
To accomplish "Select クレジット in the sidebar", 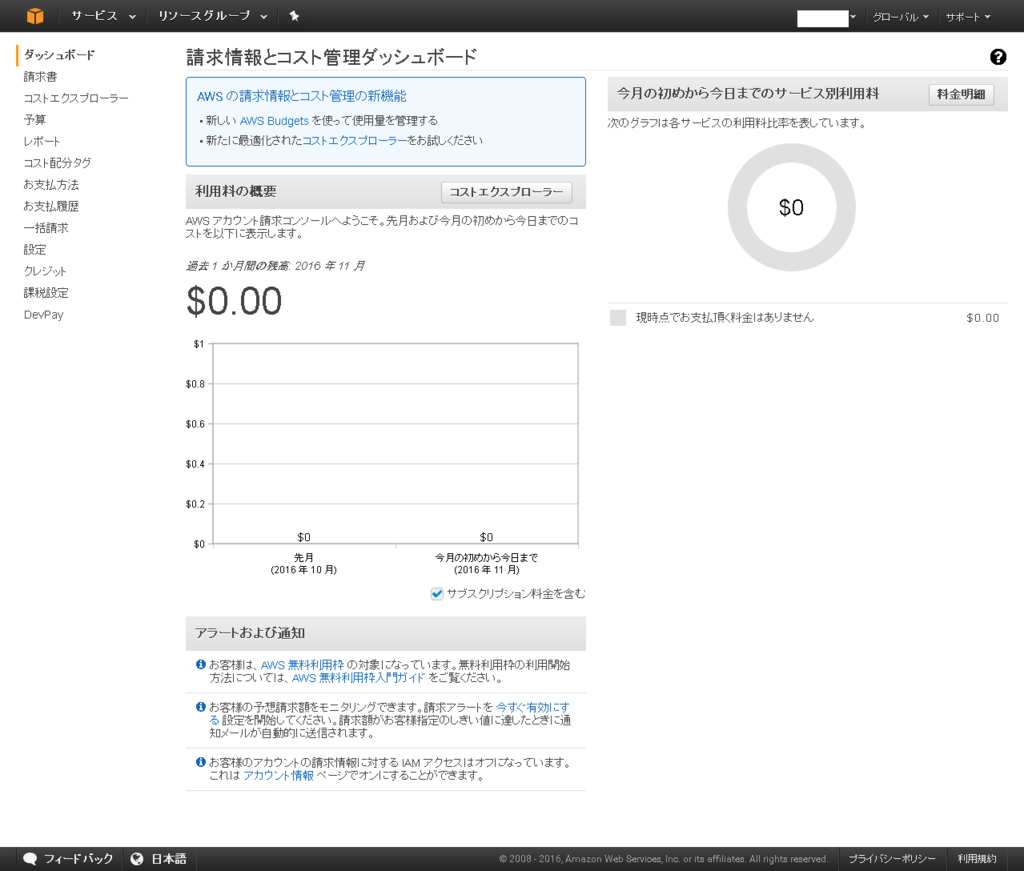I will coord(45,271).
